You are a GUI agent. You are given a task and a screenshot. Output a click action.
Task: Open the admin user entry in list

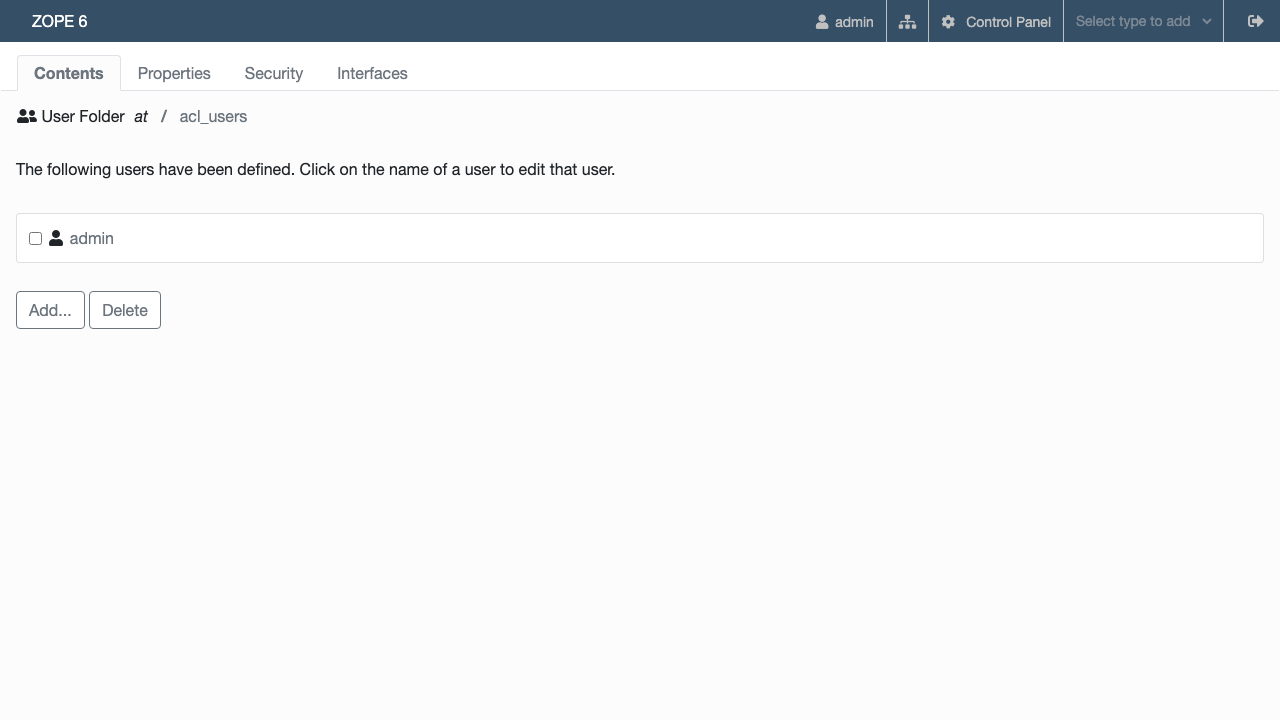click(x=91, y=238)
